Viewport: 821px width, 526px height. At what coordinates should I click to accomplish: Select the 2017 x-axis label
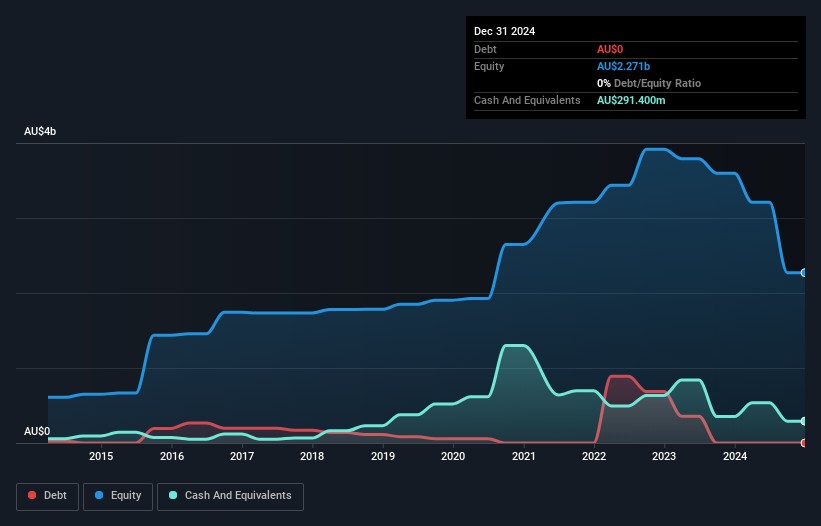(x=242, y=457)
